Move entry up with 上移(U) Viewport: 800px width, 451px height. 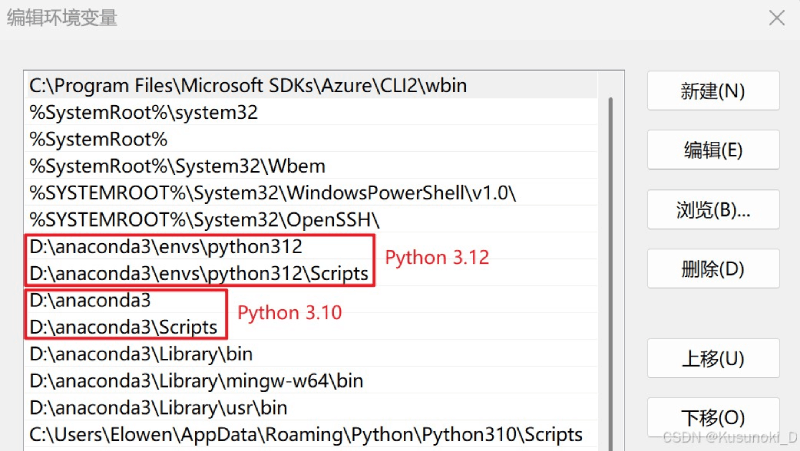[713, 358]
